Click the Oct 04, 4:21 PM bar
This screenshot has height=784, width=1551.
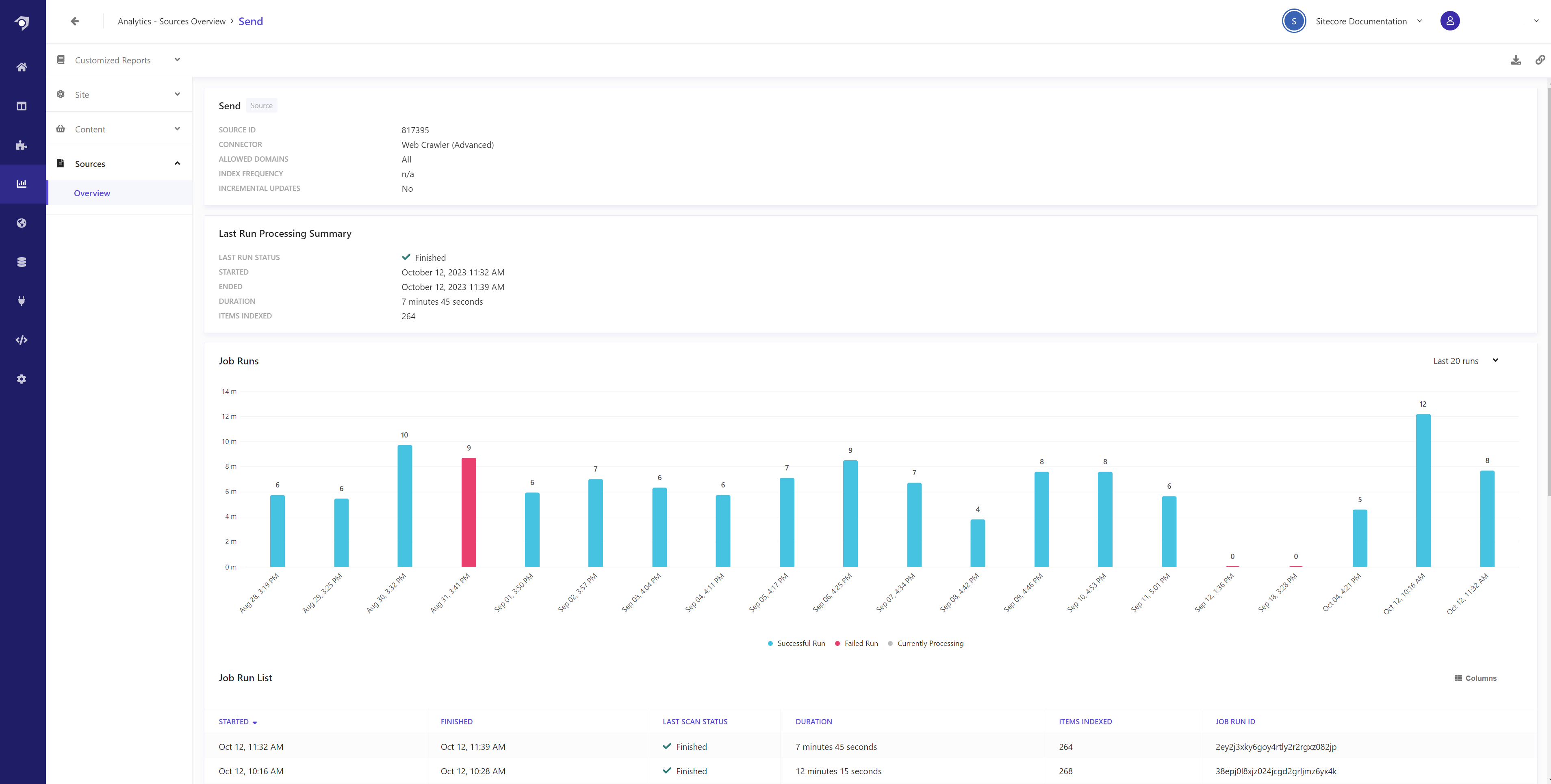click(1360, 539)
